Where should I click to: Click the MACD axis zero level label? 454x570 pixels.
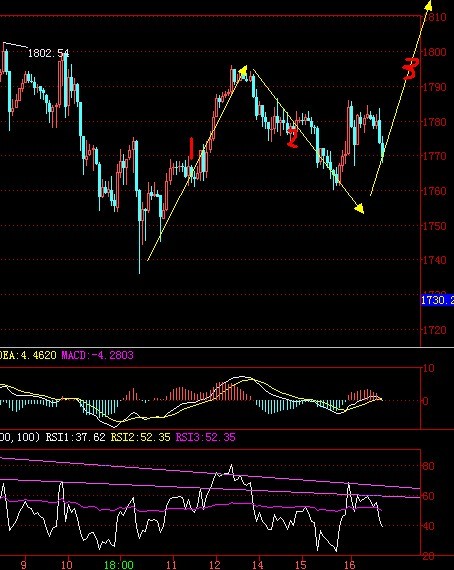[426, 401]
